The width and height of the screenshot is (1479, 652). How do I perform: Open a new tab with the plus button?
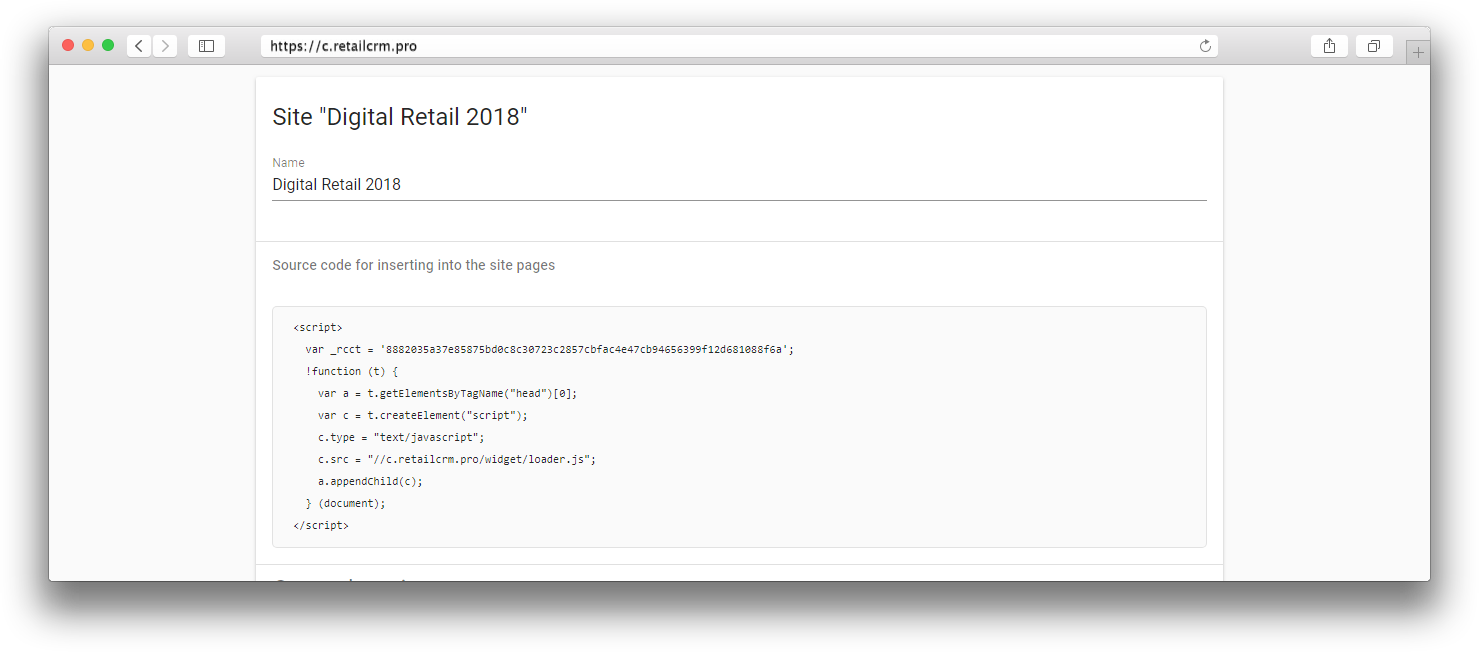[x=1417, y=52]
